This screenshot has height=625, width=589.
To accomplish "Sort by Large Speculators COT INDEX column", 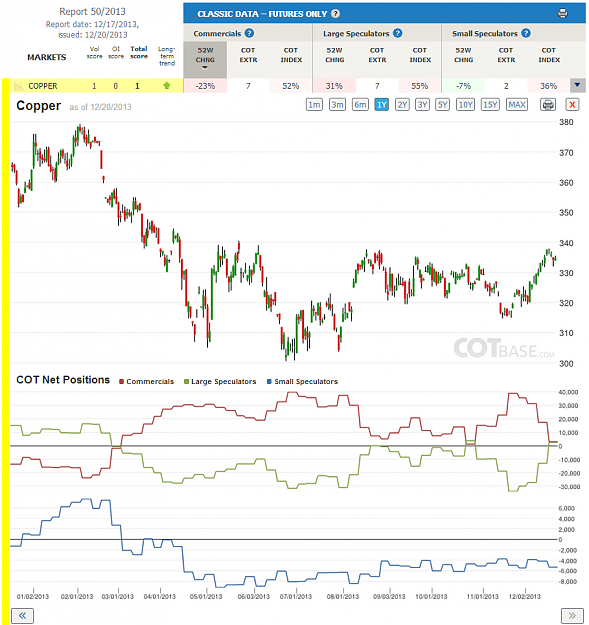I will pyautogui.click(x=420, y=55).
